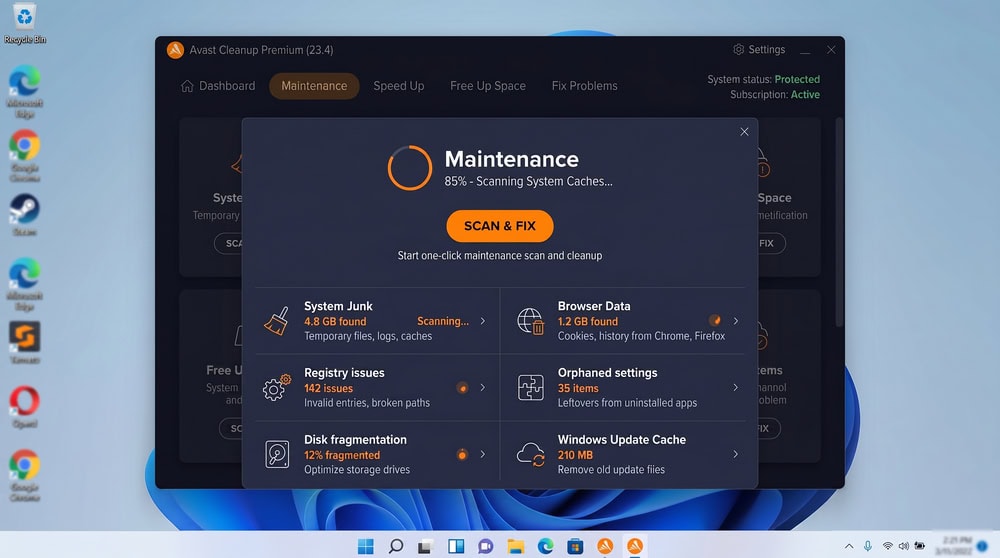Expand the Disk fragmentation chevron
Viewport: 1000px width, 558px height.
click(483, 454)
